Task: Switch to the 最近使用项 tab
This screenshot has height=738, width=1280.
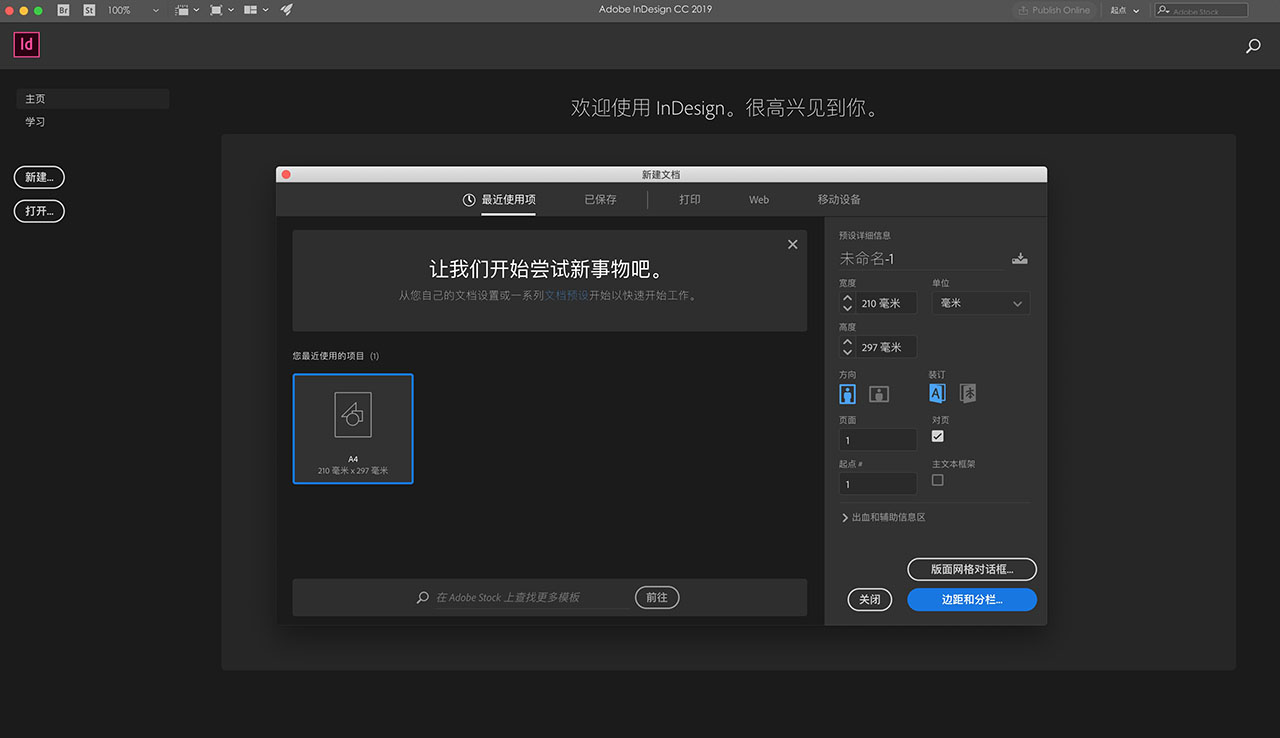Action: pyautogui.click(x=499, y=199)
